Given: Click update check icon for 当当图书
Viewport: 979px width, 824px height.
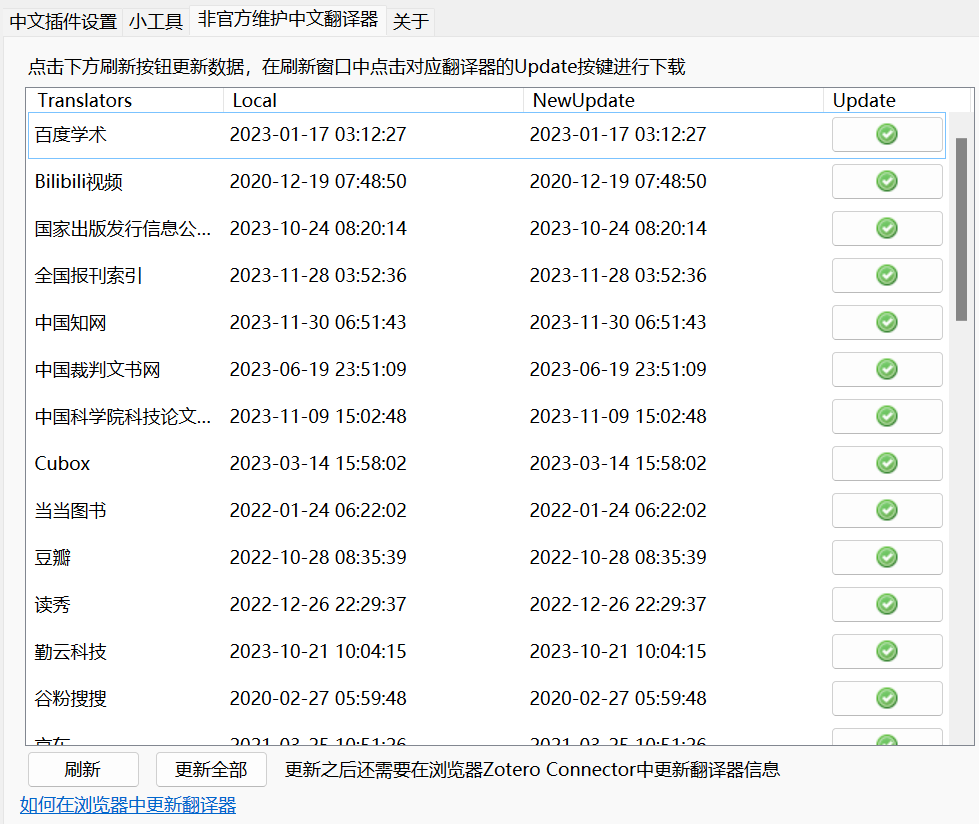Looking at the screenshot, I should (x=887, y=510).
